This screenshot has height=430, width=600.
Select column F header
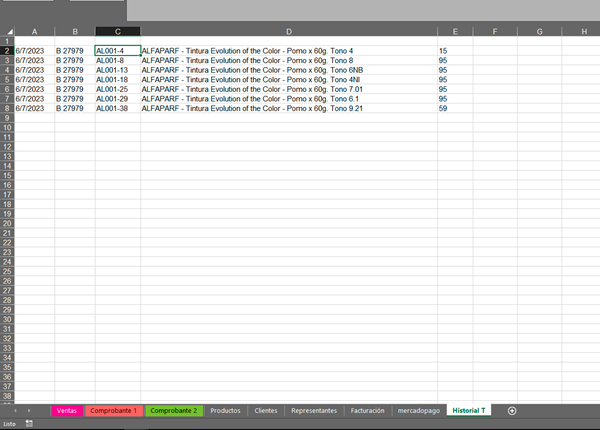point(495,31)
